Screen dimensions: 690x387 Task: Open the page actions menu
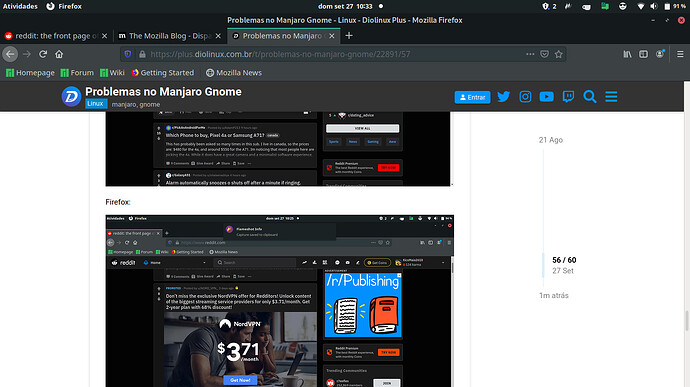pyautogui.click(x=530, y=54)
